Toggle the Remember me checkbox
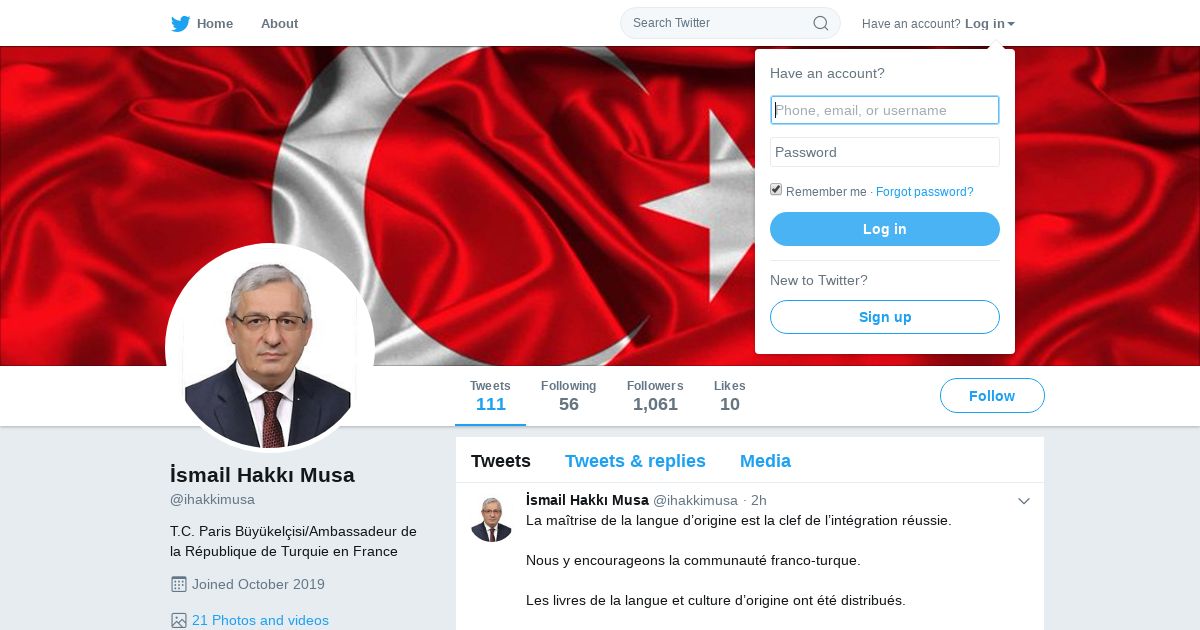This screenshot has height=630, width=1200. coord(776,190)
